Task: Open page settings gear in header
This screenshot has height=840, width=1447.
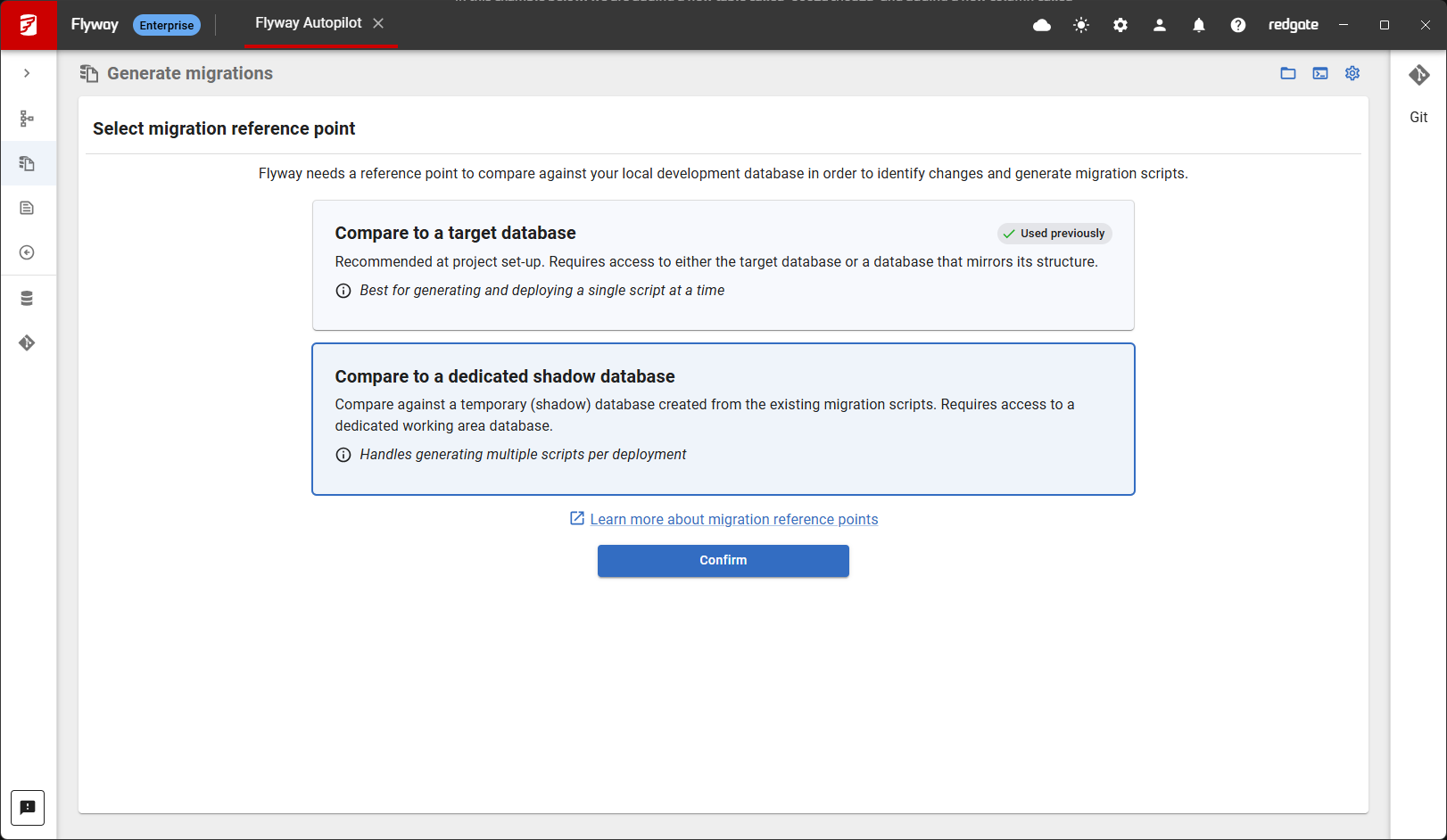Action: [x=1352, y=73]
